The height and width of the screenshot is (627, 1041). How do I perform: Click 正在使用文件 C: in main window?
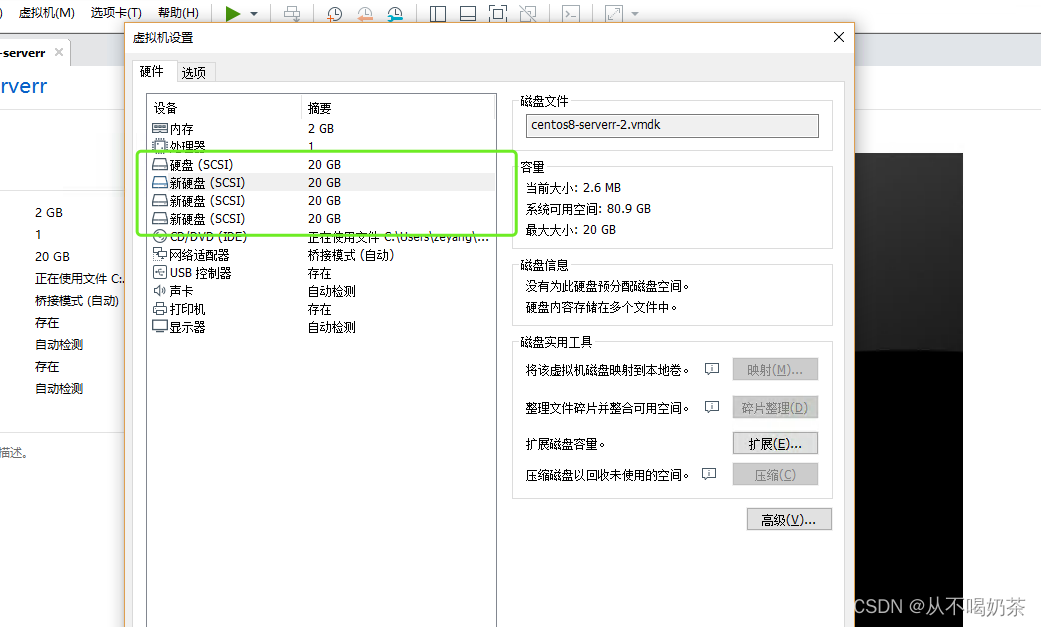pos(79,279)
